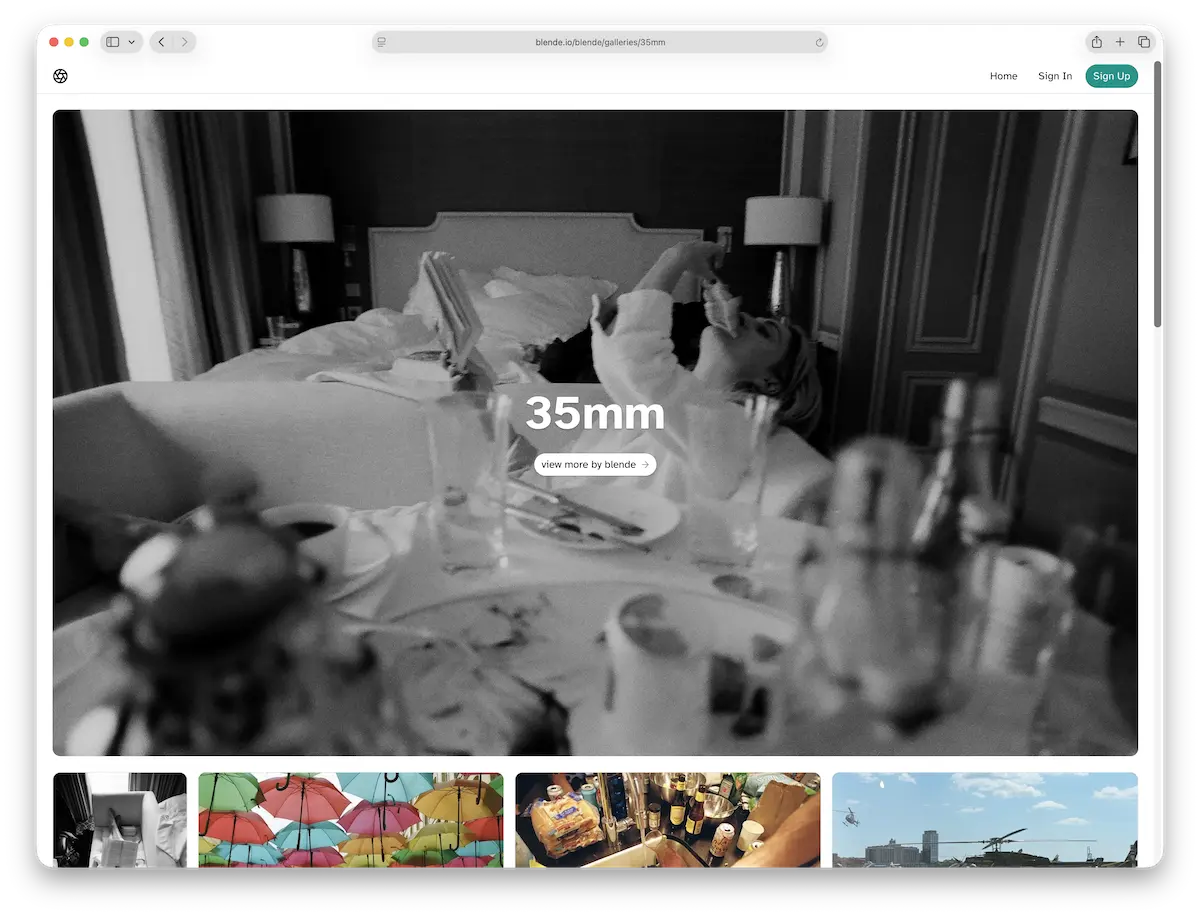Open the helicopter skyline photo thumbnail
This screenshot has width=1200, height=916.
click(984, 819)
